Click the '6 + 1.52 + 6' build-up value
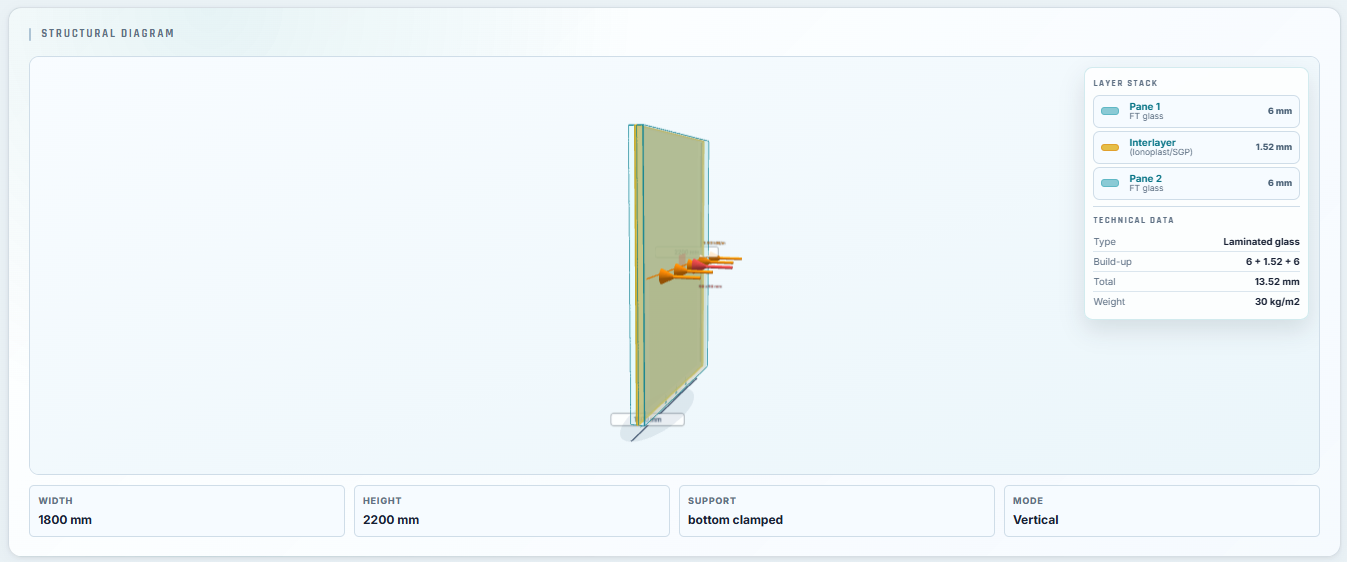1347x562 pixels. click(1272, 262)
